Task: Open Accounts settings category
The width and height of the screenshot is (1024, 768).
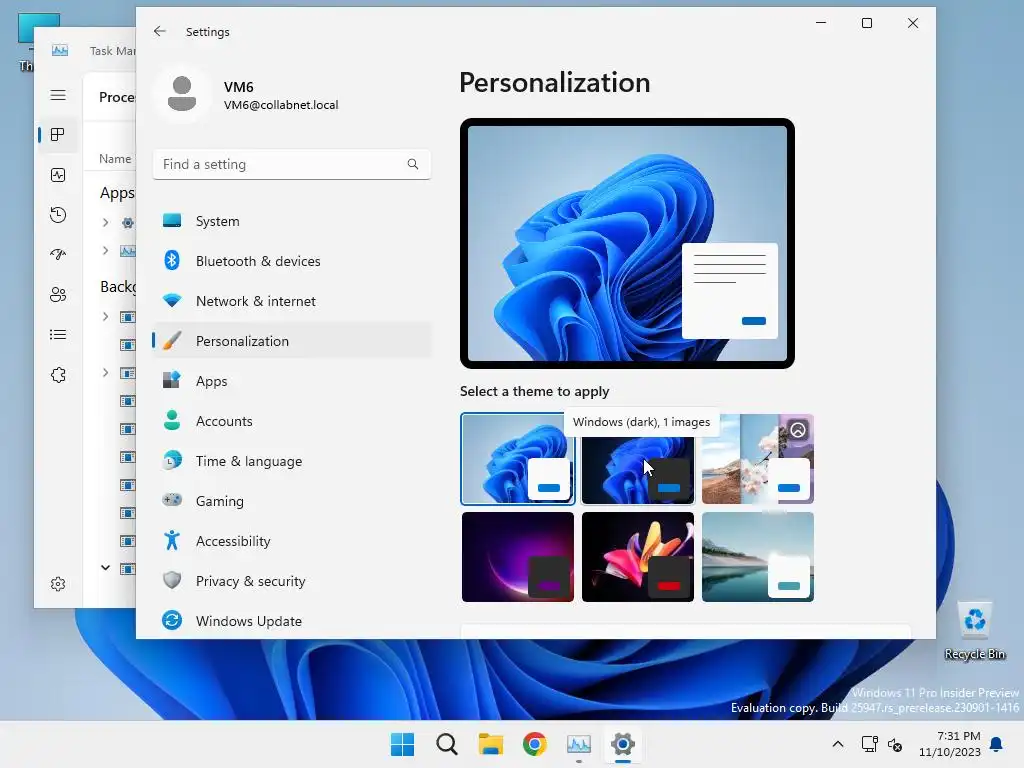Action: point(292,421)
